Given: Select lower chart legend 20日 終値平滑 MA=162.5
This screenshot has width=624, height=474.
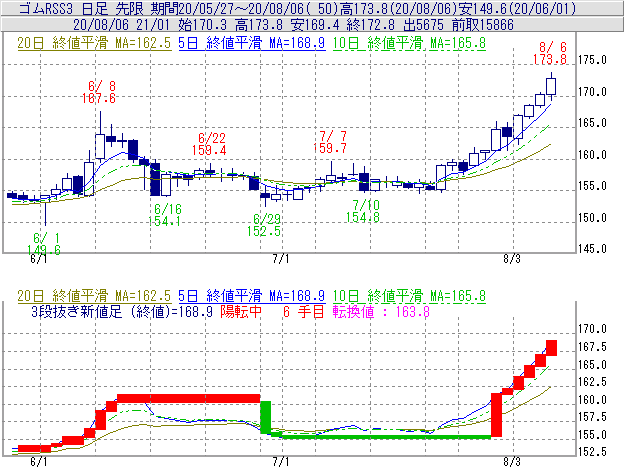Looking at the screenshot, I should click(x=94, y=296).
